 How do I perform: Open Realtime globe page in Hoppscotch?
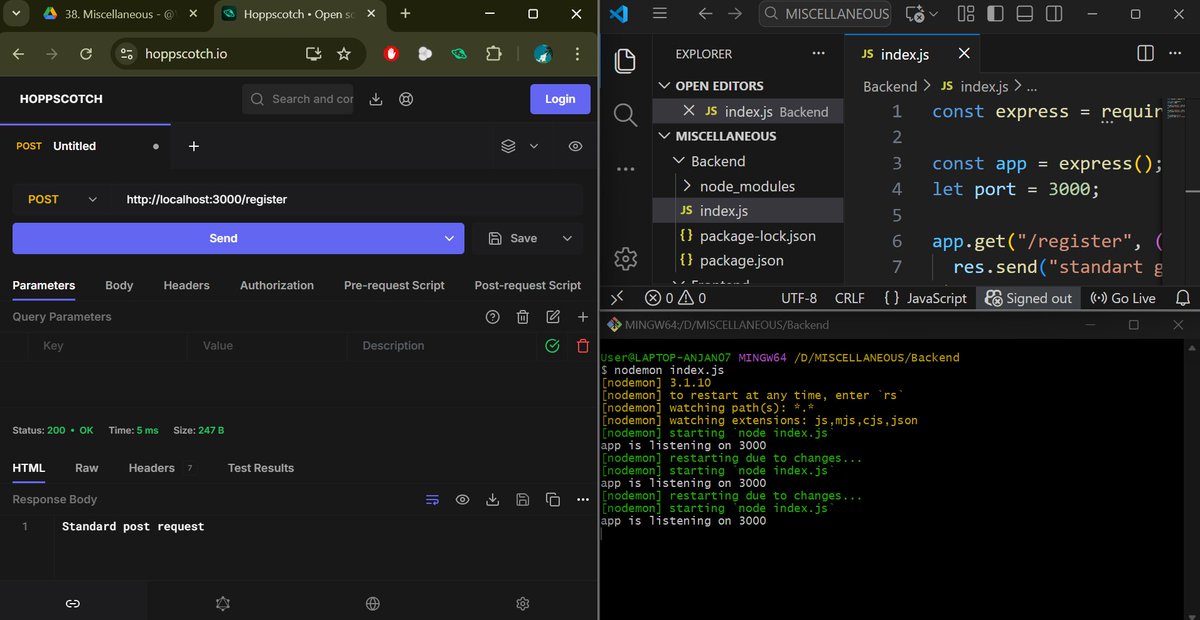tap(372, 604)
